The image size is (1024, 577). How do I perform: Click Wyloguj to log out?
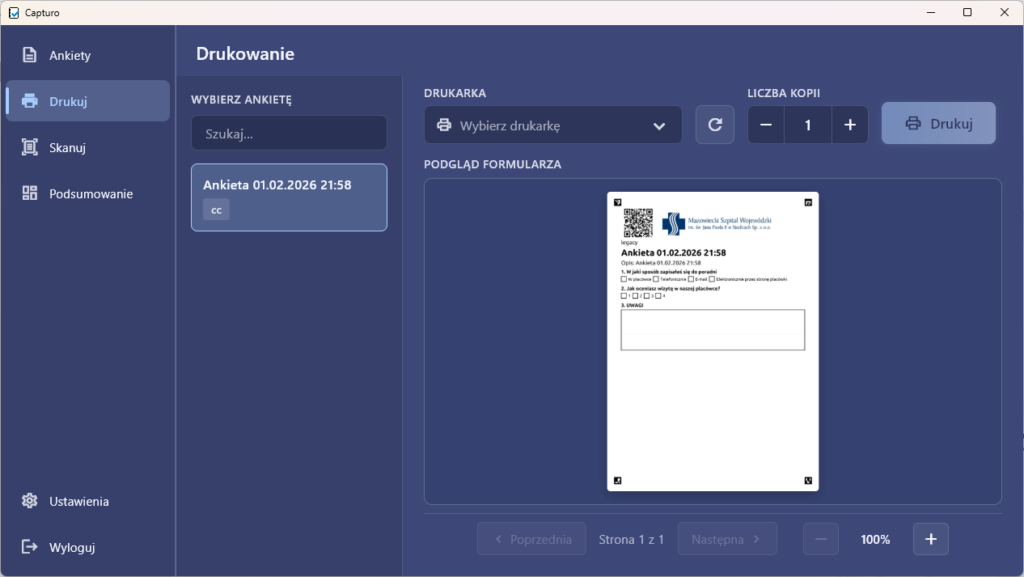88,547
